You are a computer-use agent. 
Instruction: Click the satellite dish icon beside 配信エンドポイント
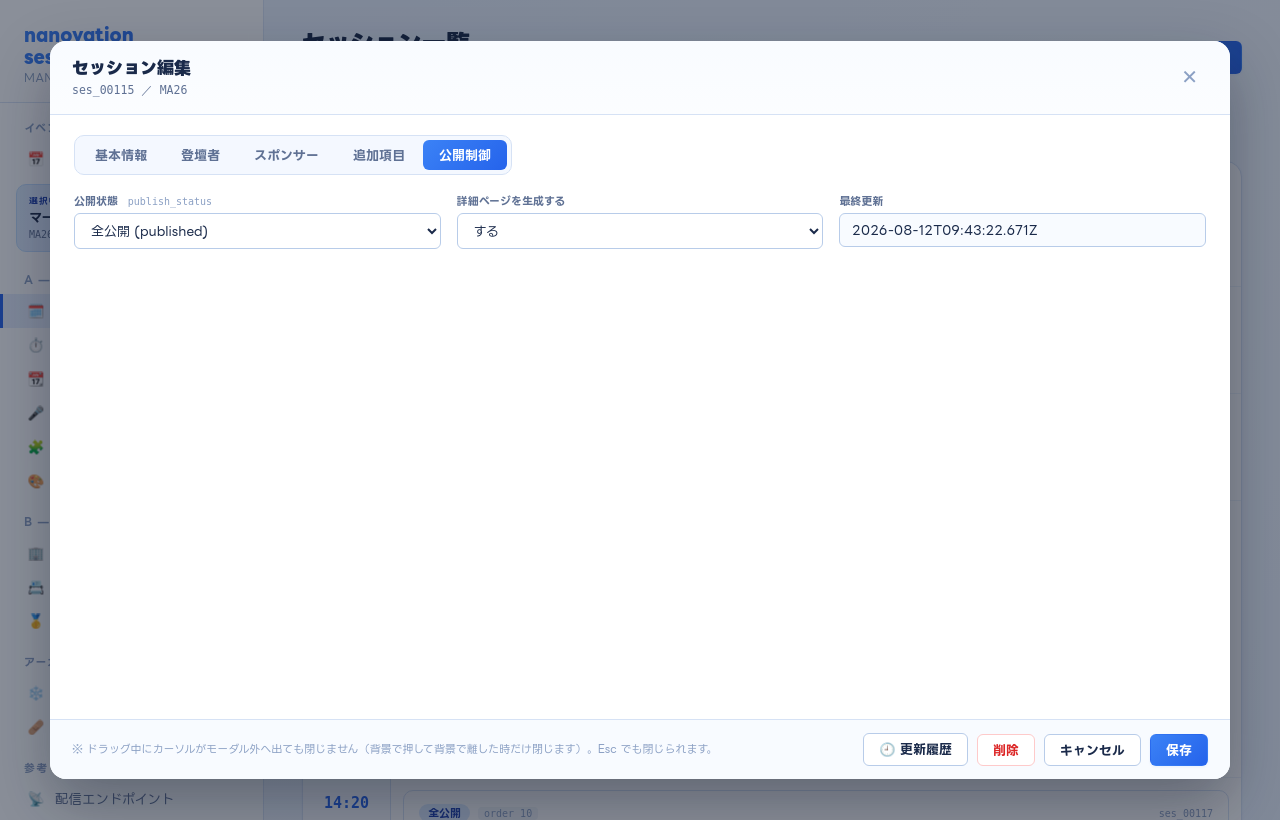click(36, 799)
